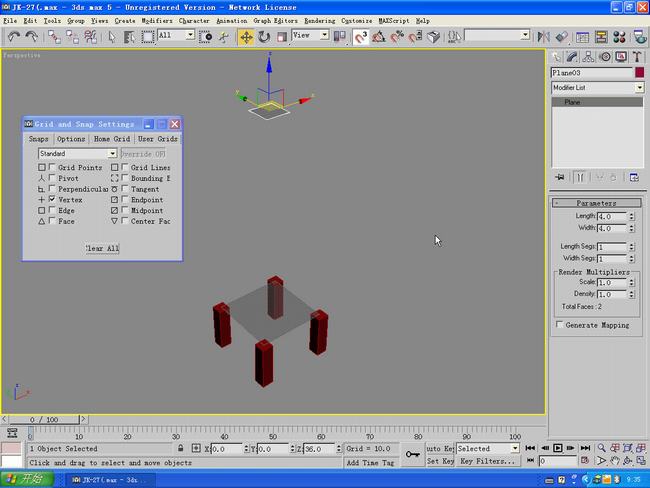
Task: Activate the Select and Scale tool
Action: coord(282,37)
